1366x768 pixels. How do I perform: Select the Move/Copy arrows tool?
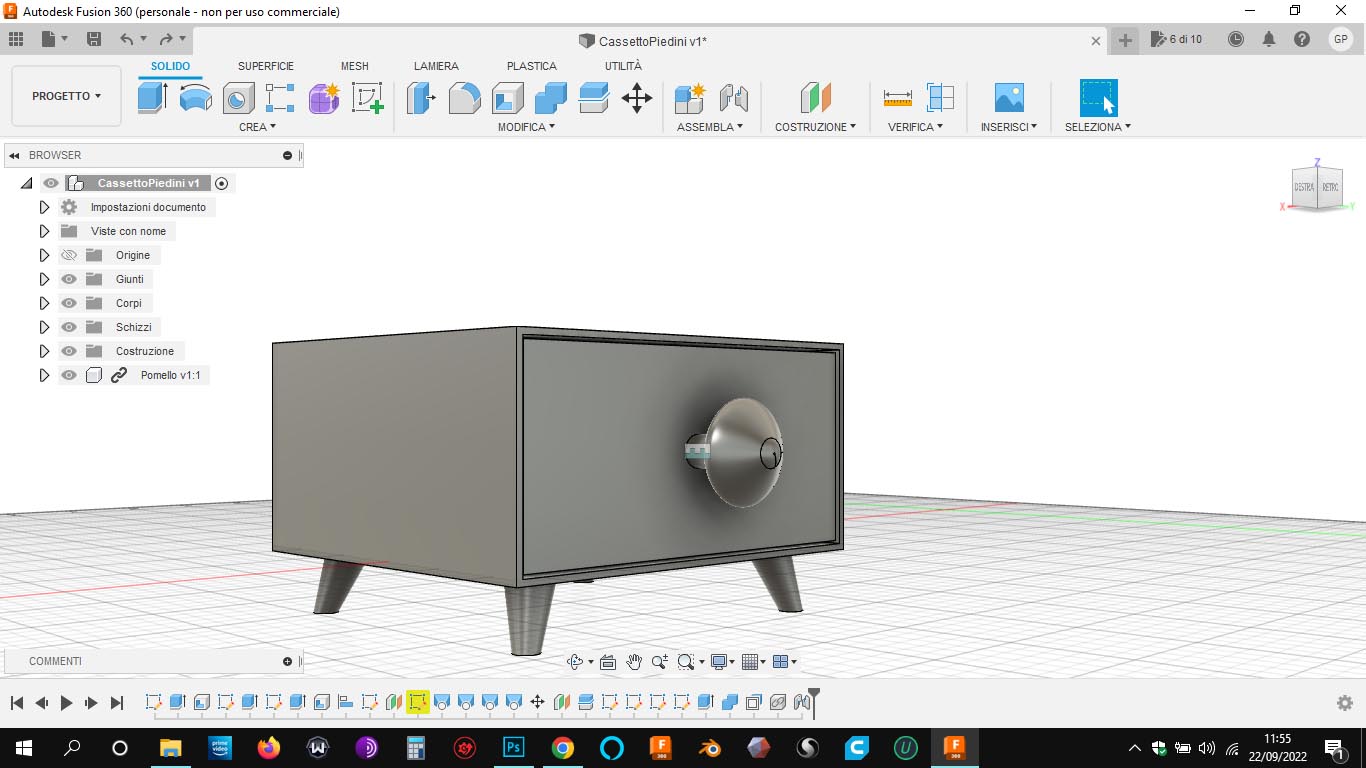pyautogui.click(x=636, y=98)
